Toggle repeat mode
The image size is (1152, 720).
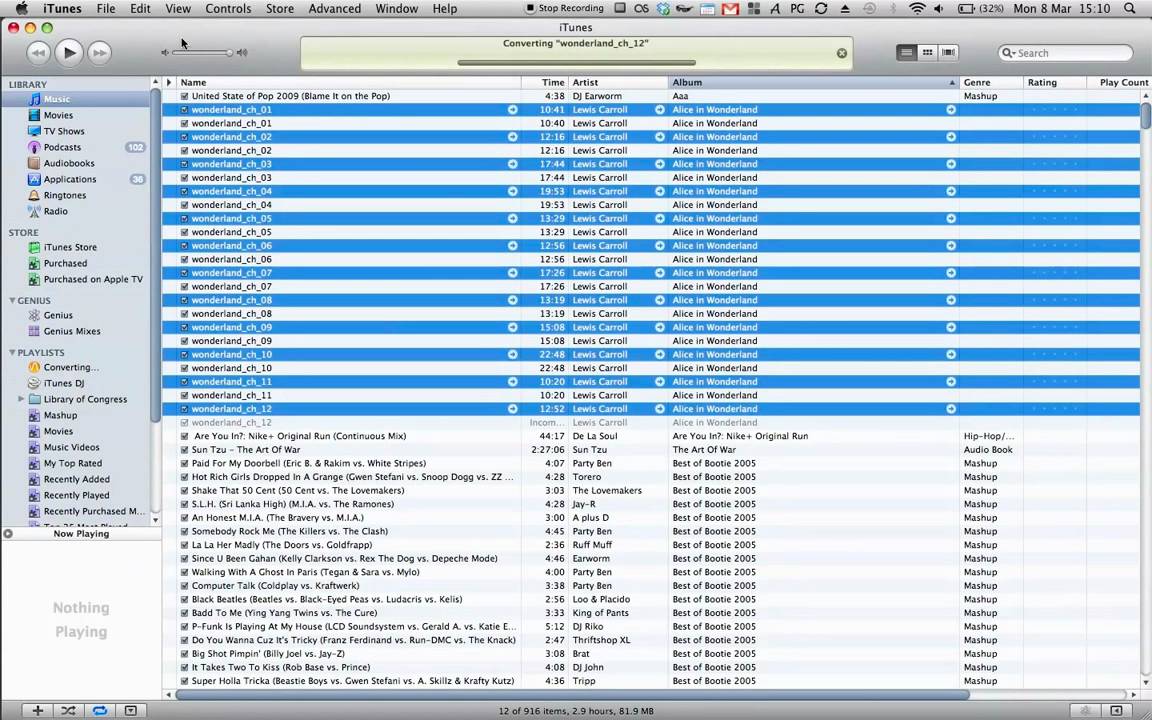click(x=99, y=710)
